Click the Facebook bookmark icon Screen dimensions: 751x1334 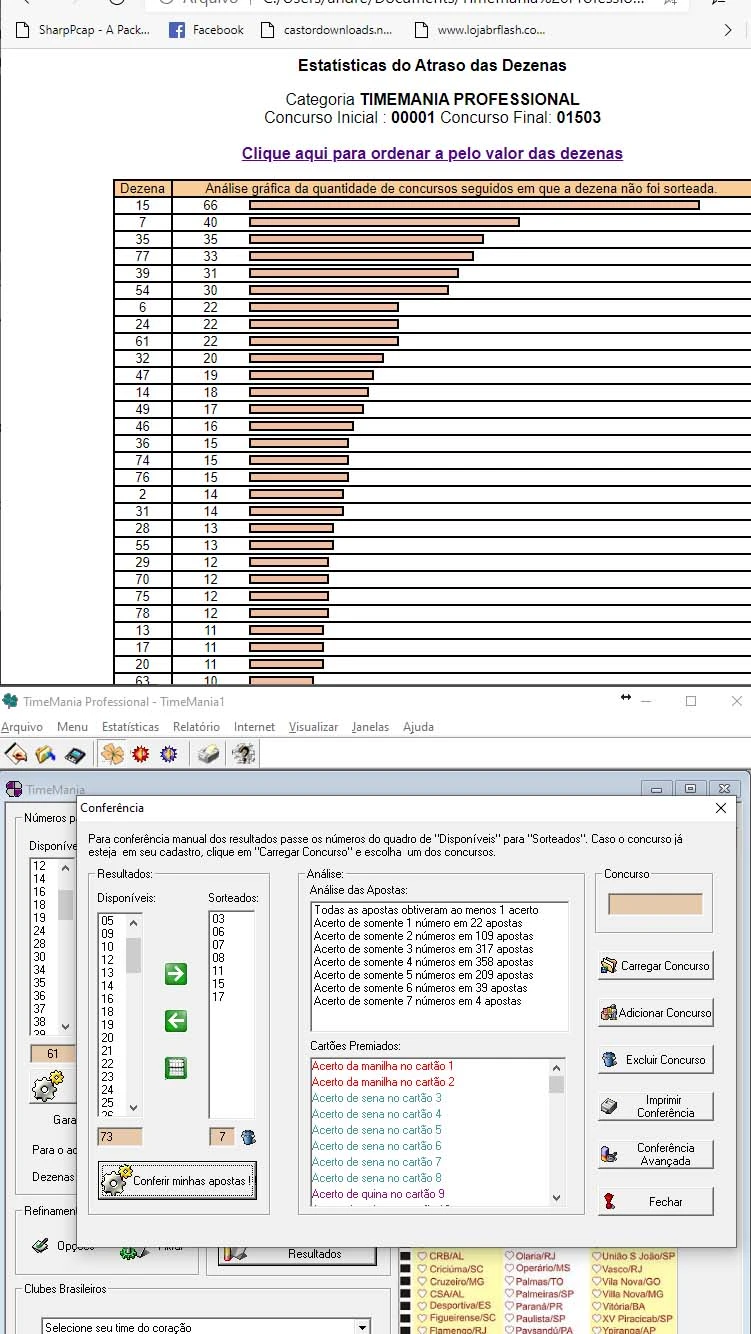click(x=177, y=30)
